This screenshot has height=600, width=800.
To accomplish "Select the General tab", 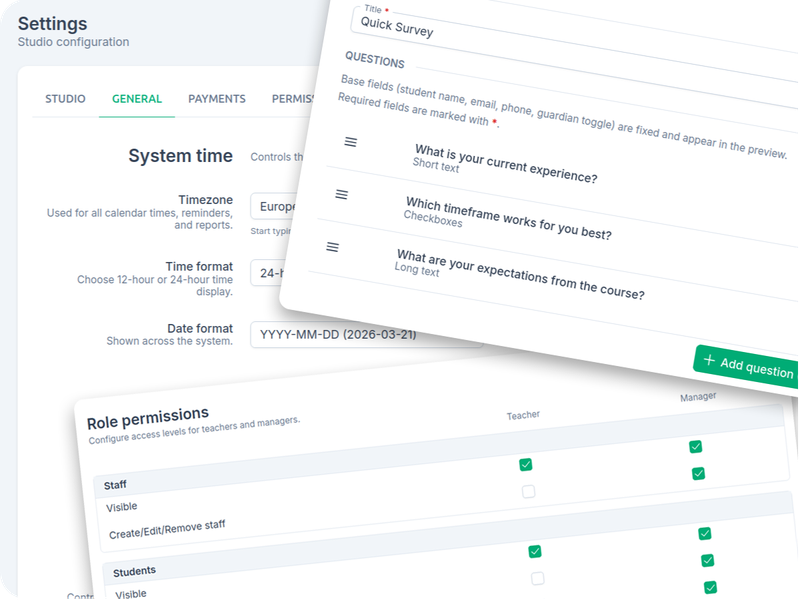I will 137,99.
